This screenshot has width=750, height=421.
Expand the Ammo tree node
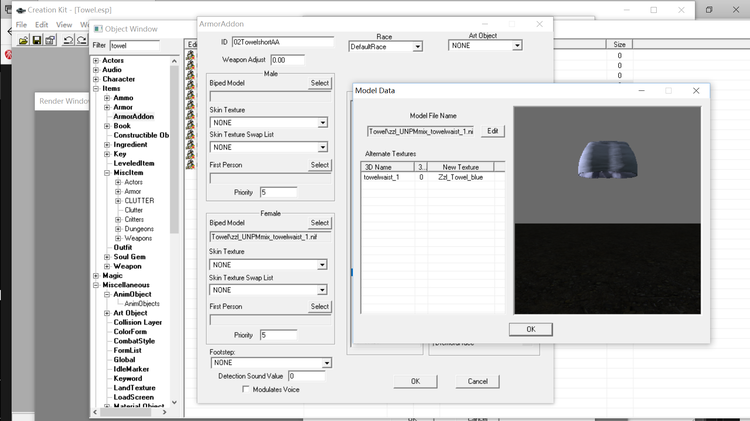pyautogui.click(x=107, y=98)
